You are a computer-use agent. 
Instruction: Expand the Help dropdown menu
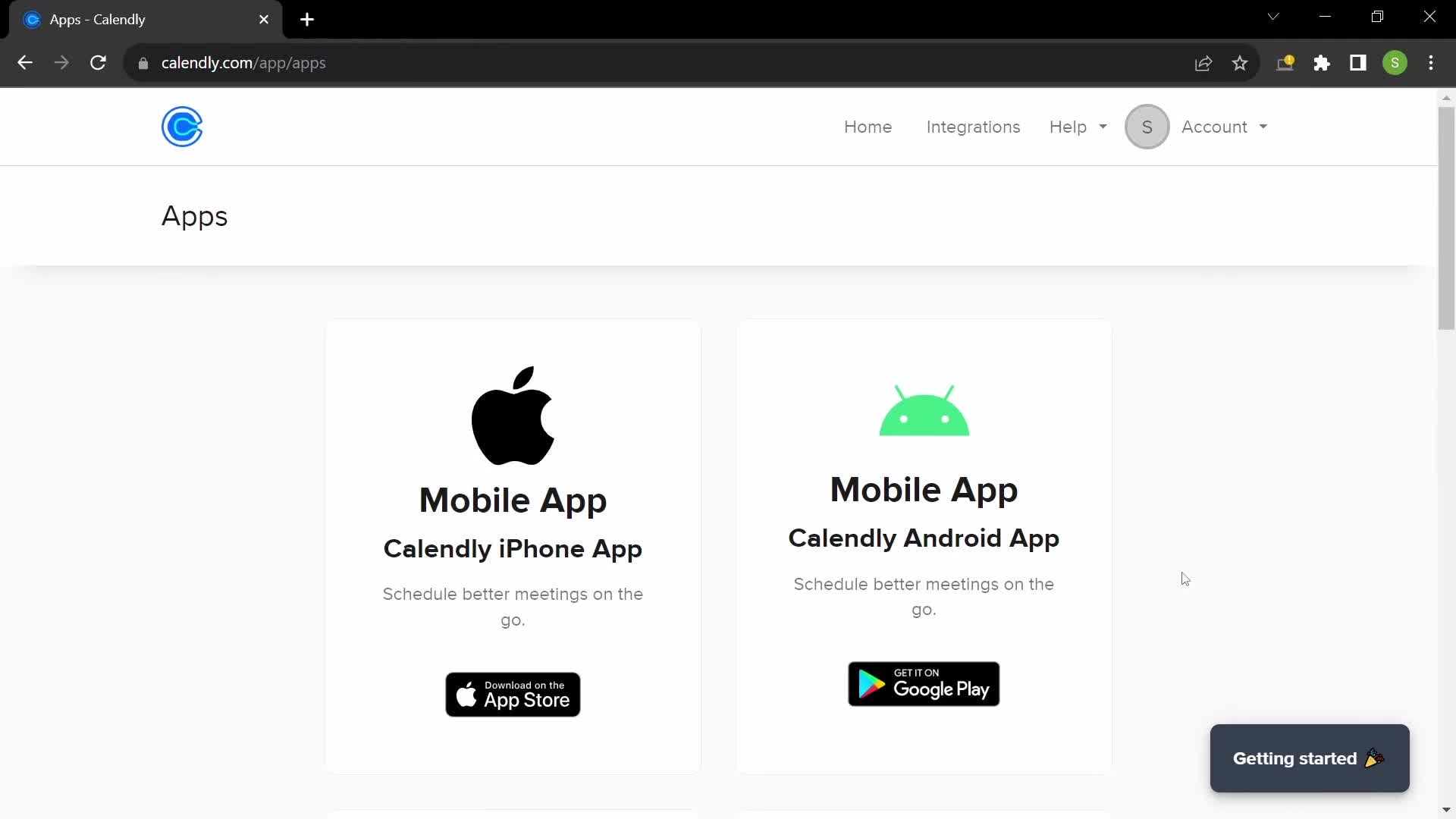click(1078, 127)
